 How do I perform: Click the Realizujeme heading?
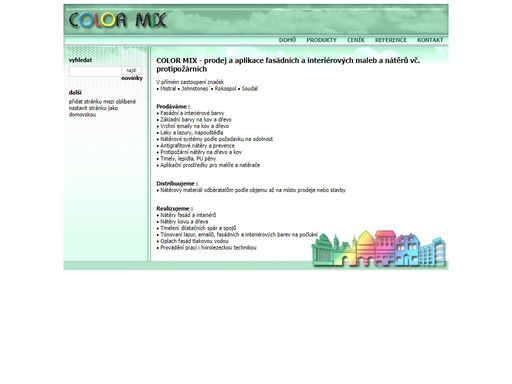[175, 209]
